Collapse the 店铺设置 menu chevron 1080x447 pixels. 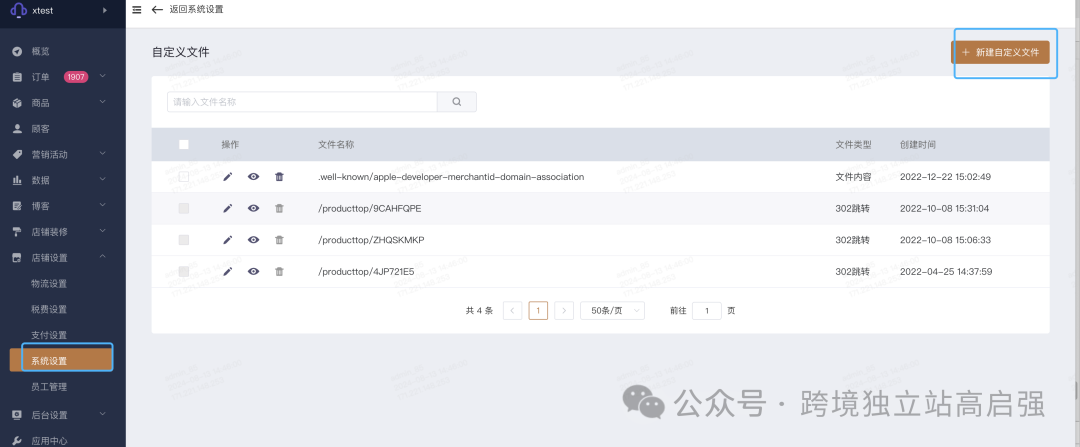[x=102, y=257]
